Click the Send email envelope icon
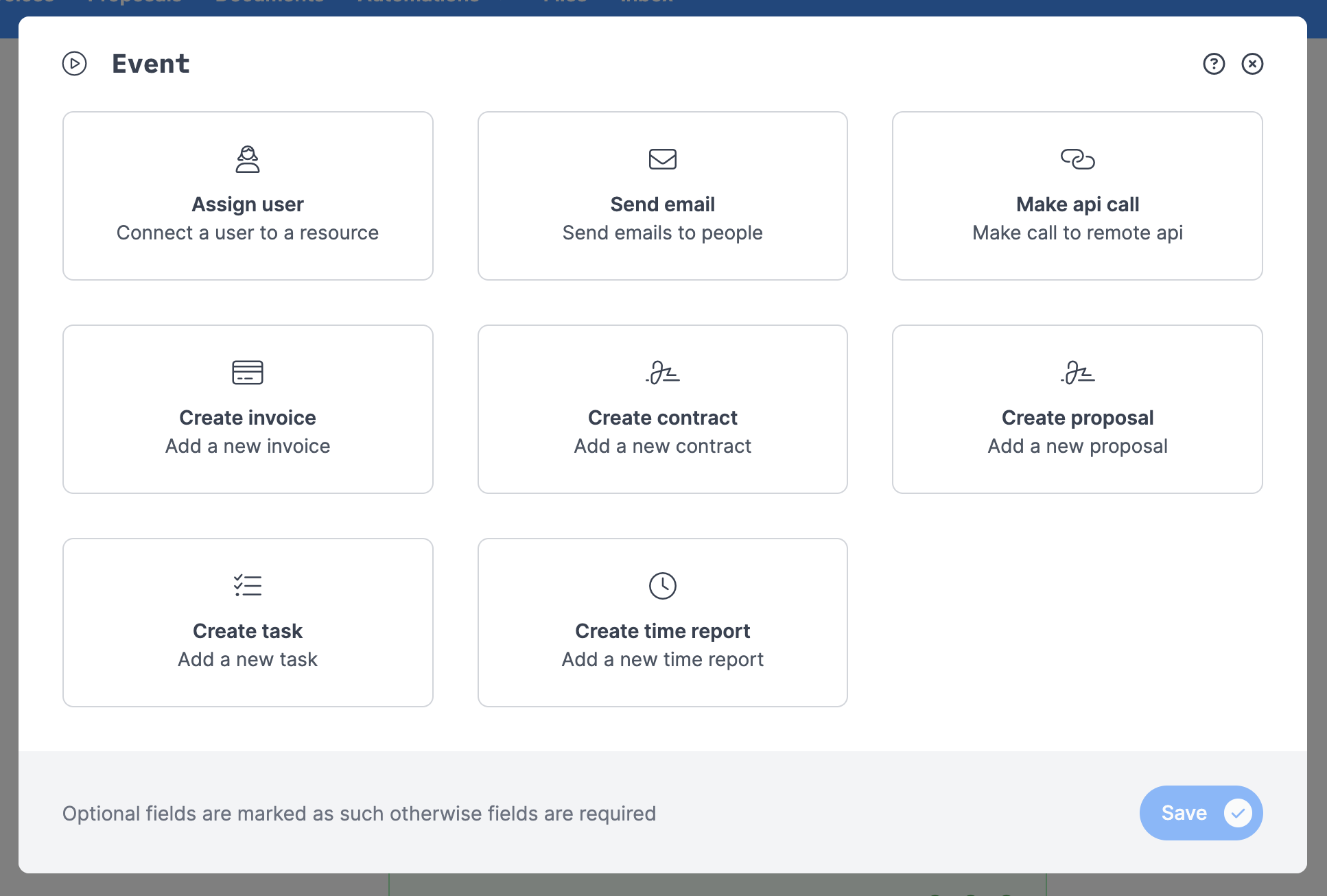Screen dimensions: 1327x896 coord(662,159)
